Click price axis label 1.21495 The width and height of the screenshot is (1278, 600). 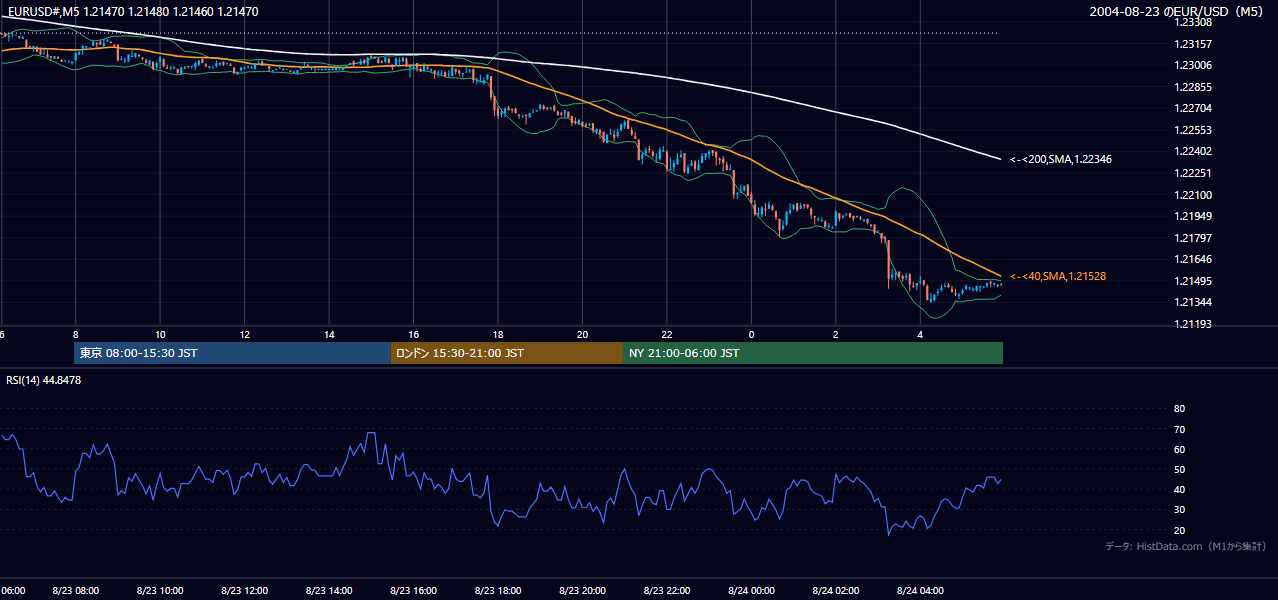[x=1192, y=281]
